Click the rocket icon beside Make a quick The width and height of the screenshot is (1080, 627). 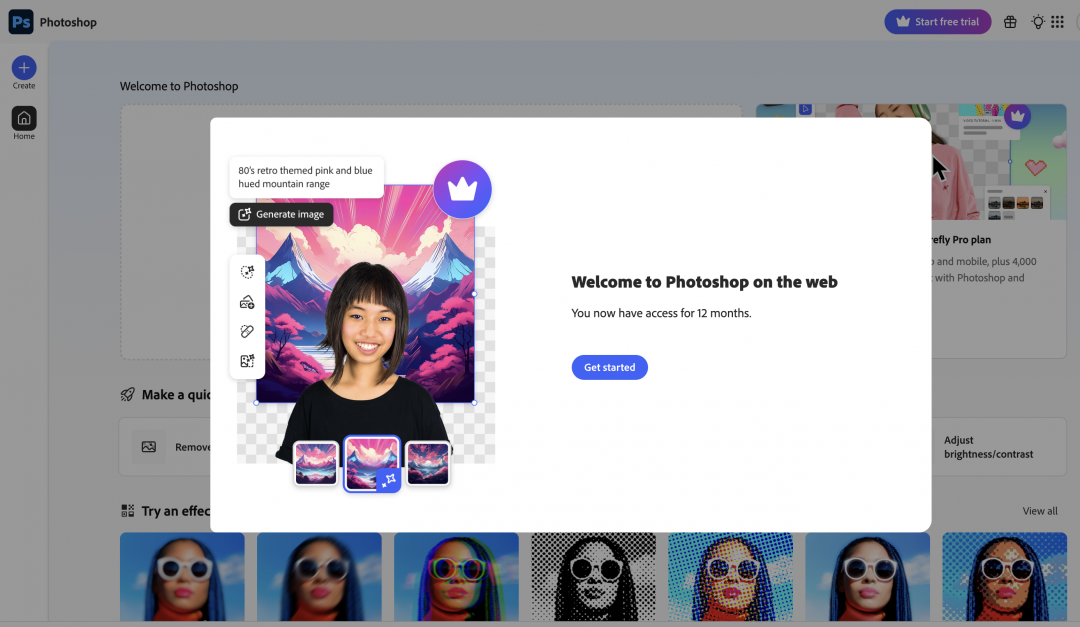coord(128,395)
